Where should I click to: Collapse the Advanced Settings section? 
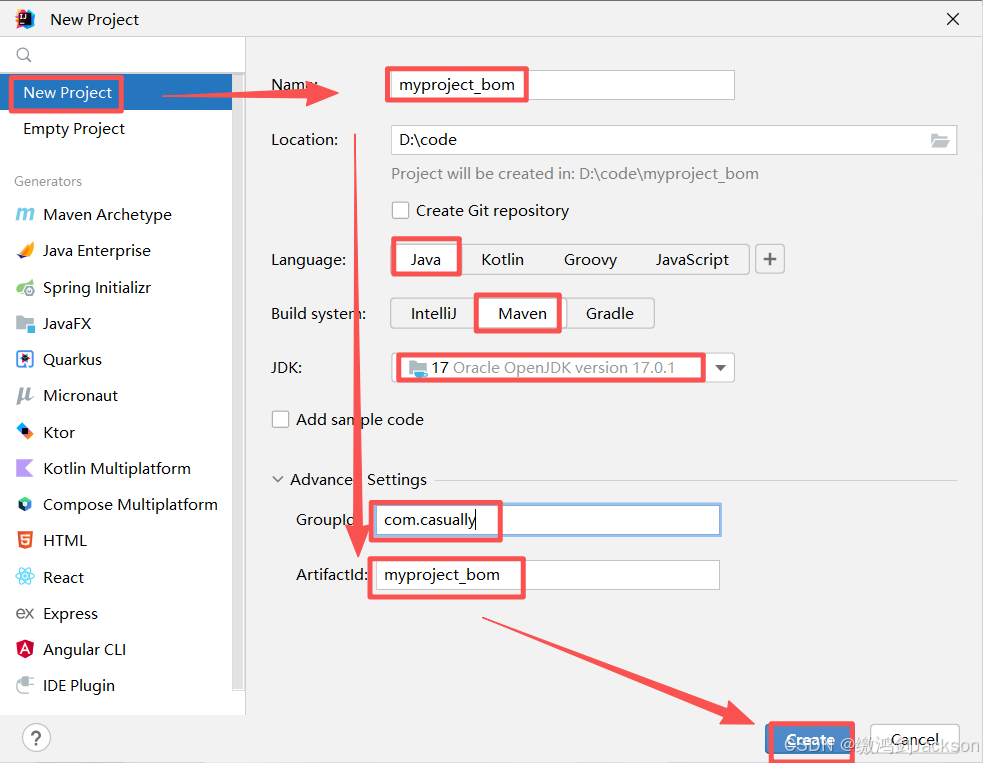(278, 480)
